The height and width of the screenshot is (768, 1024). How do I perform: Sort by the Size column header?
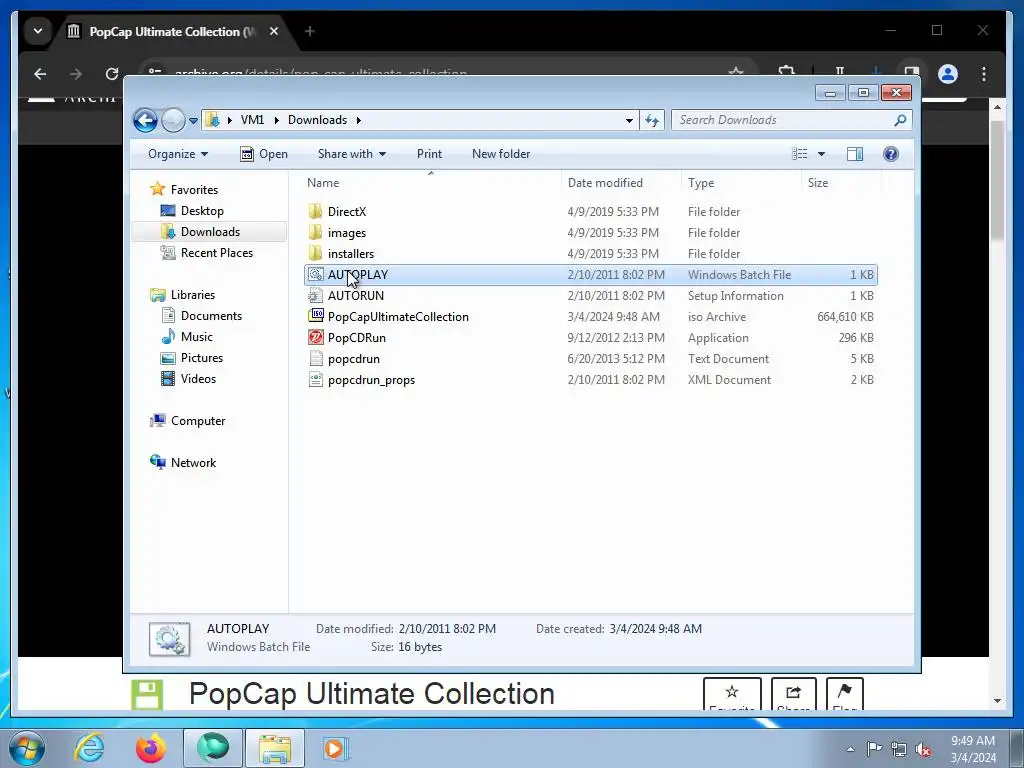coord(841,183)
